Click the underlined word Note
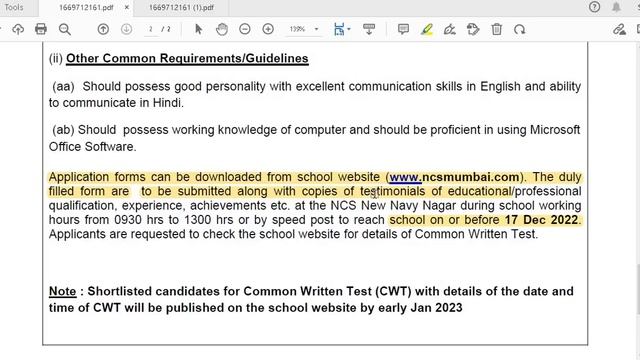Image resolution: width=640 pixels, height=360 pixels. pos(62,291)
